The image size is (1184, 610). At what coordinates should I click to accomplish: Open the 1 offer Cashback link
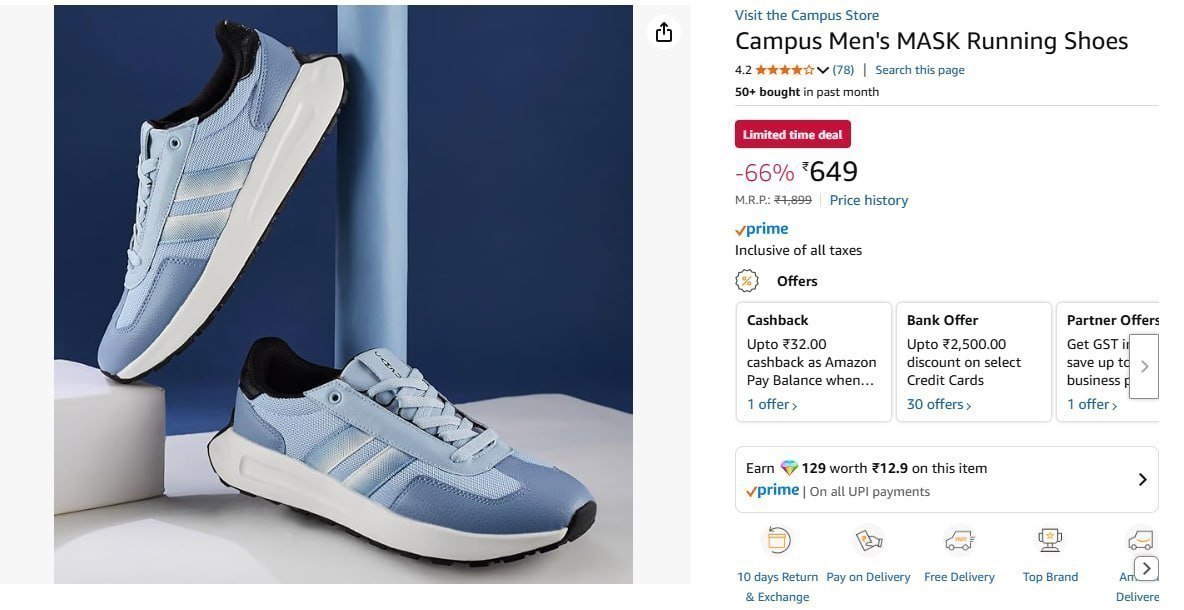772,404
